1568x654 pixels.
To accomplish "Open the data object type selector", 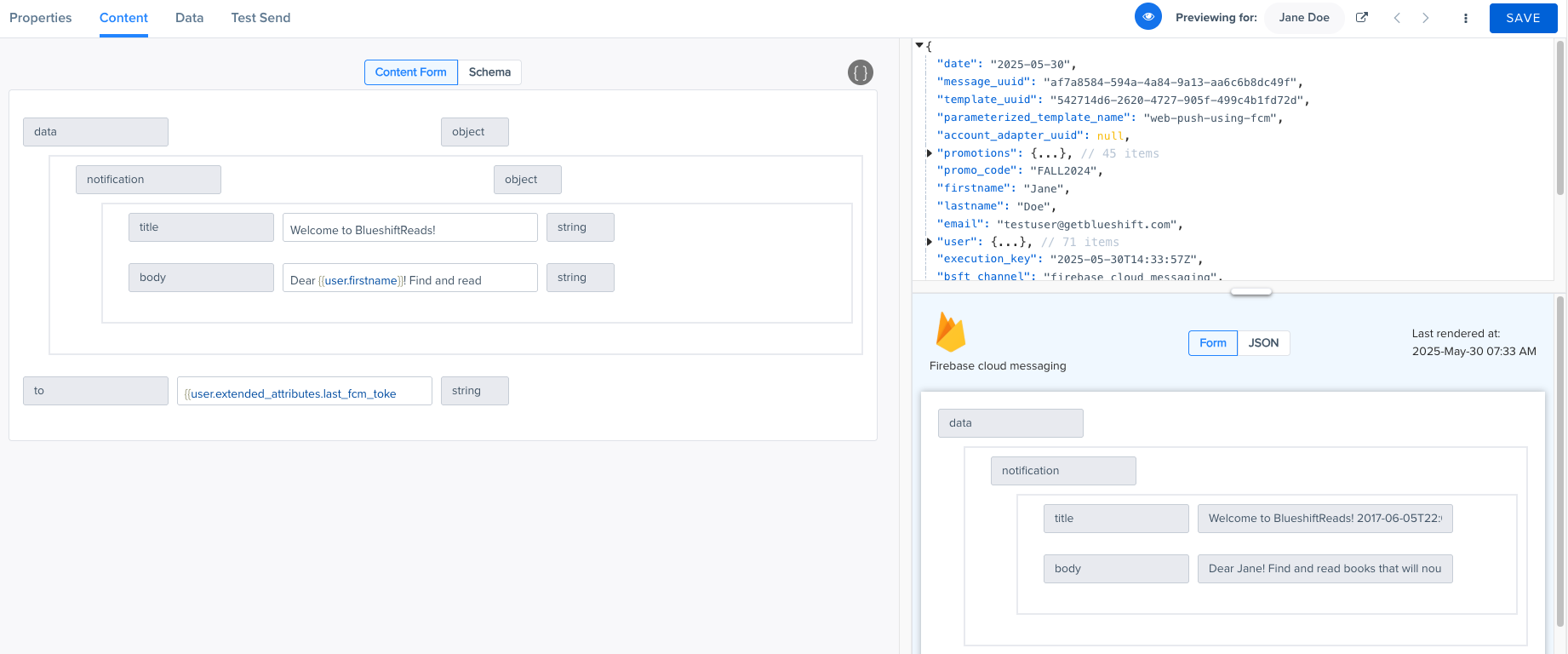I will pos(475,132).
